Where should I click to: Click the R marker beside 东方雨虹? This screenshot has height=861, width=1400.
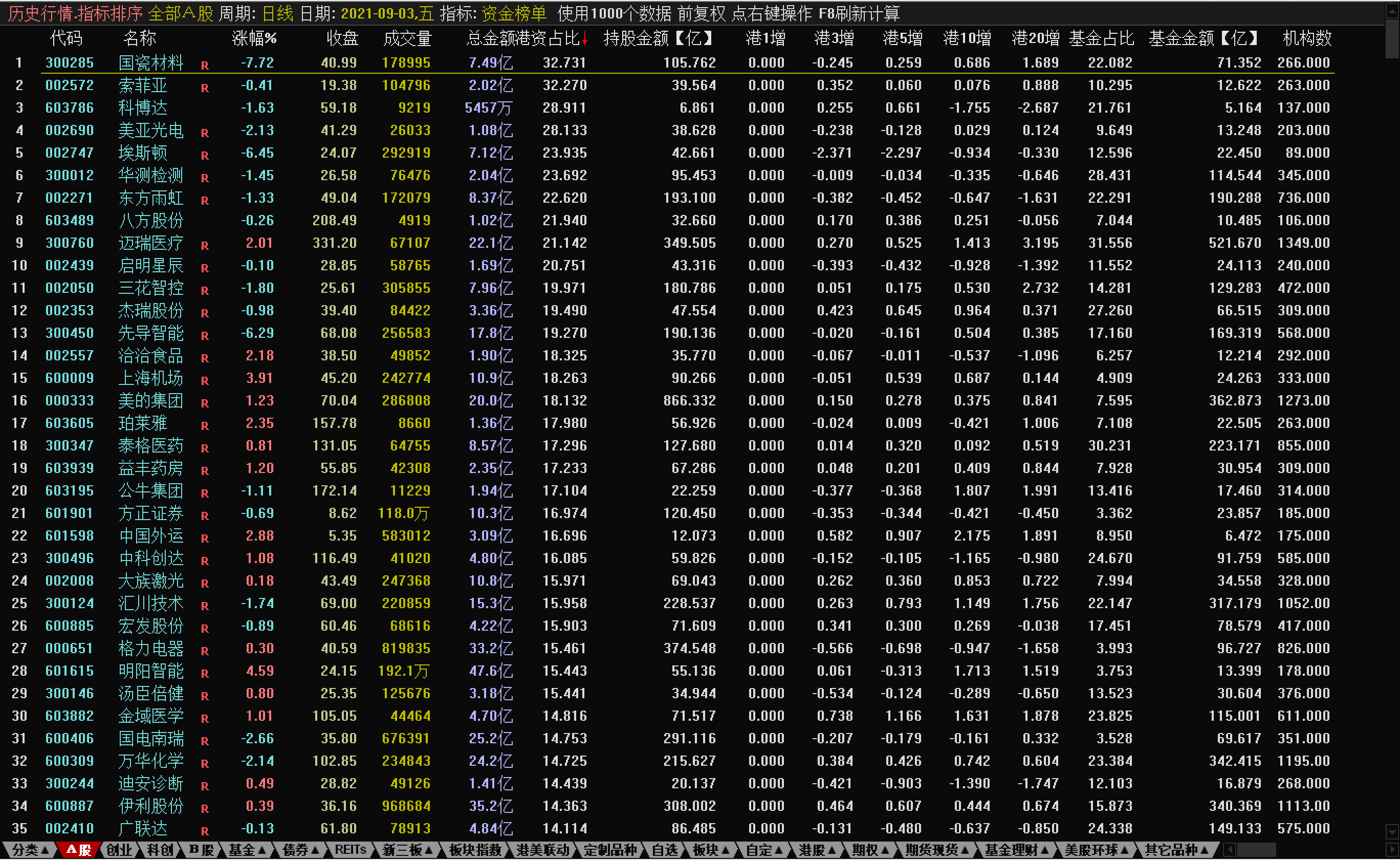click(x=205, y=201)
